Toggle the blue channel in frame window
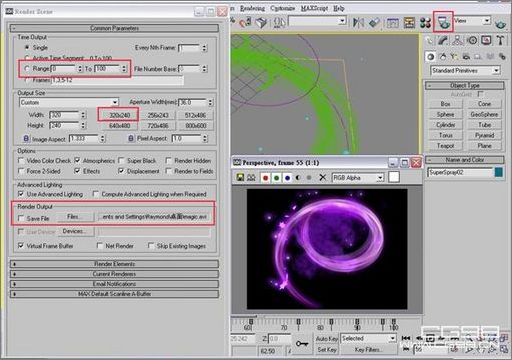 click(287, 178)
